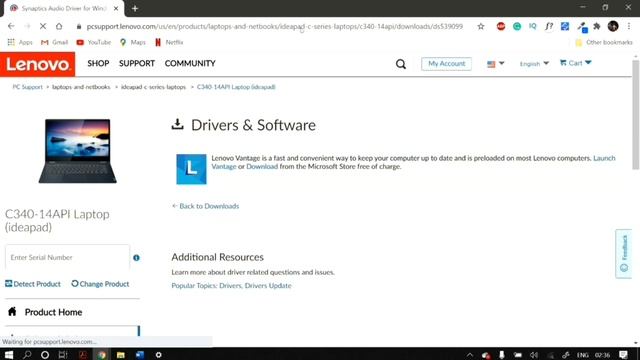Click the site search magnifier
Screen dimensions: 640x360
[x=401, y=64]
